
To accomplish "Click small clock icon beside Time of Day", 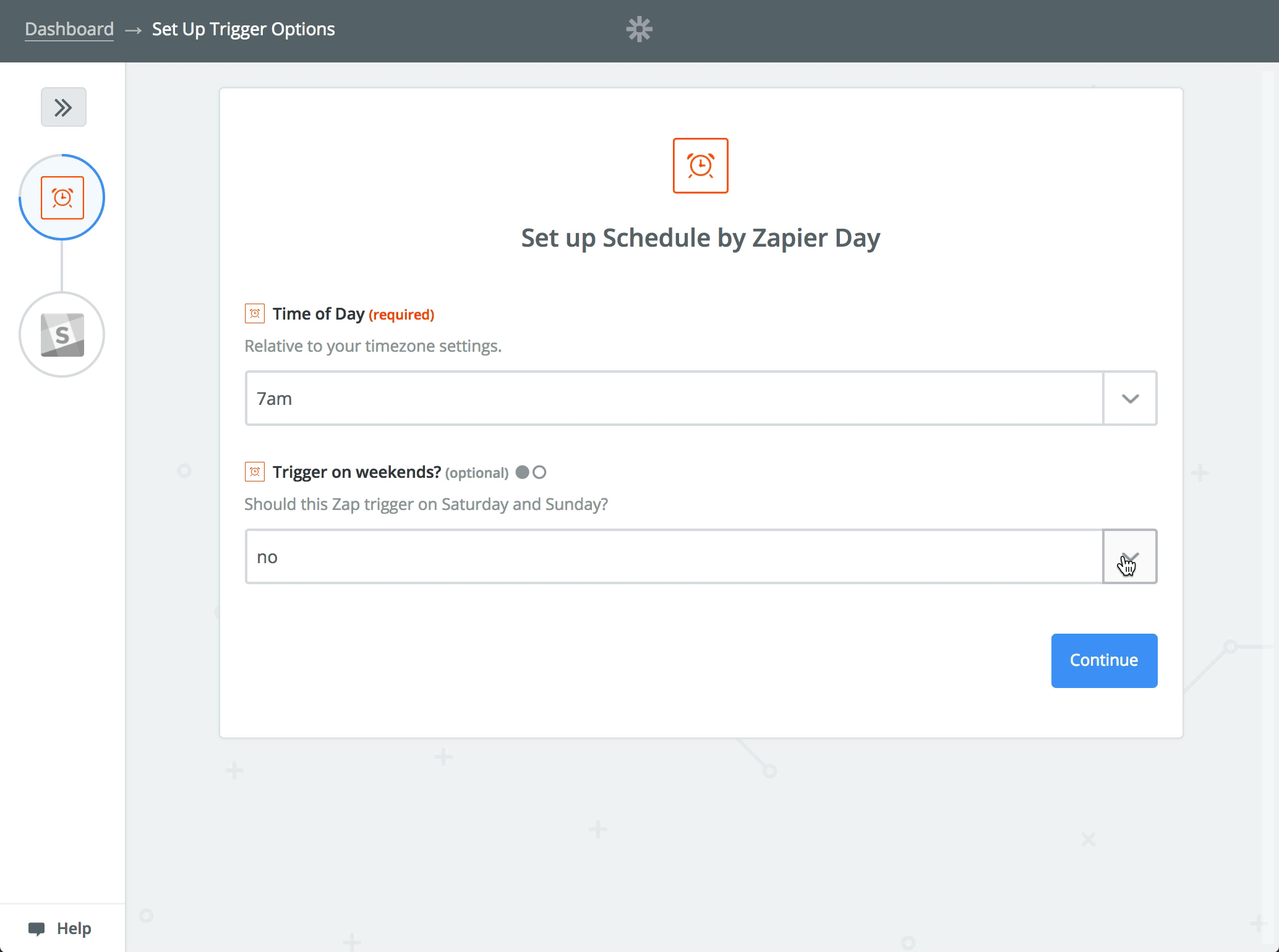I will 254,313.
